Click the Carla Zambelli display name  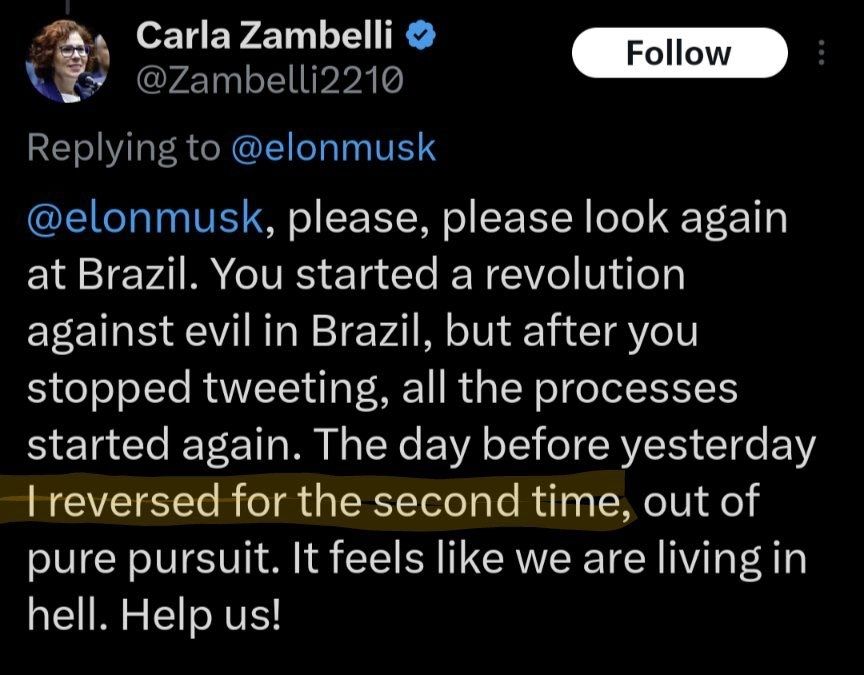click(x=264, y=37)
